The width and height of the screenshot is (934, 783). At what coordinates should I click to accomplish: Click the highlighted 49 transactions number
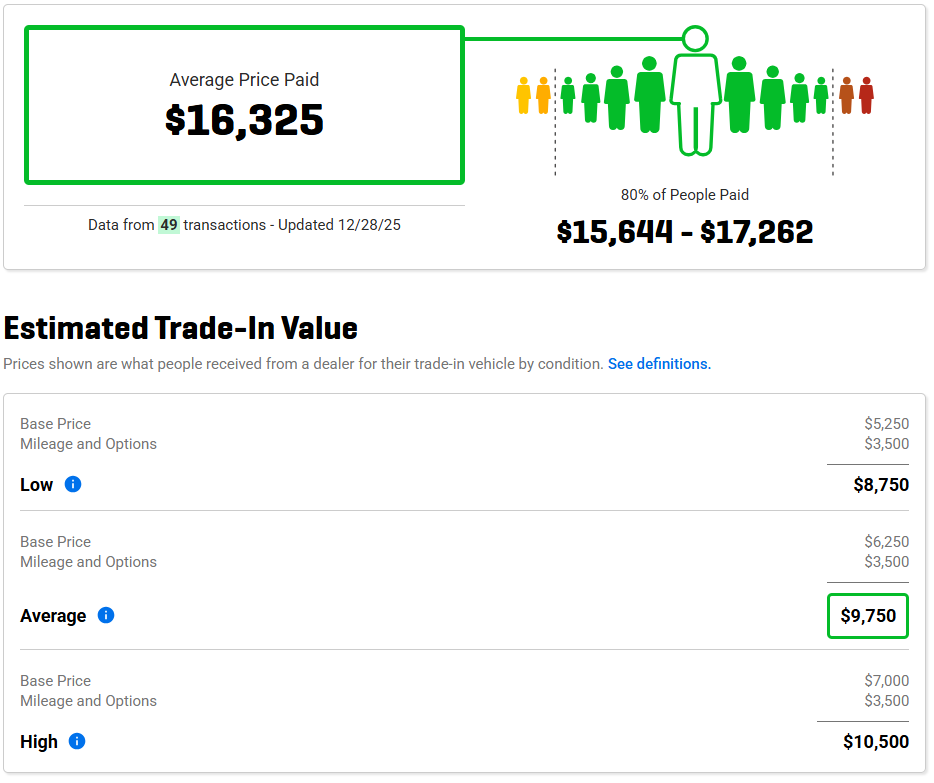click(169, 225)
